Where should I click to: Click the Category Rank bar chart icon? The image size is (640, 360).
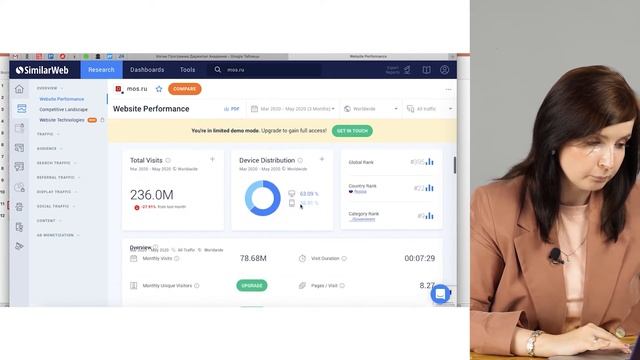tap(429, 216)
